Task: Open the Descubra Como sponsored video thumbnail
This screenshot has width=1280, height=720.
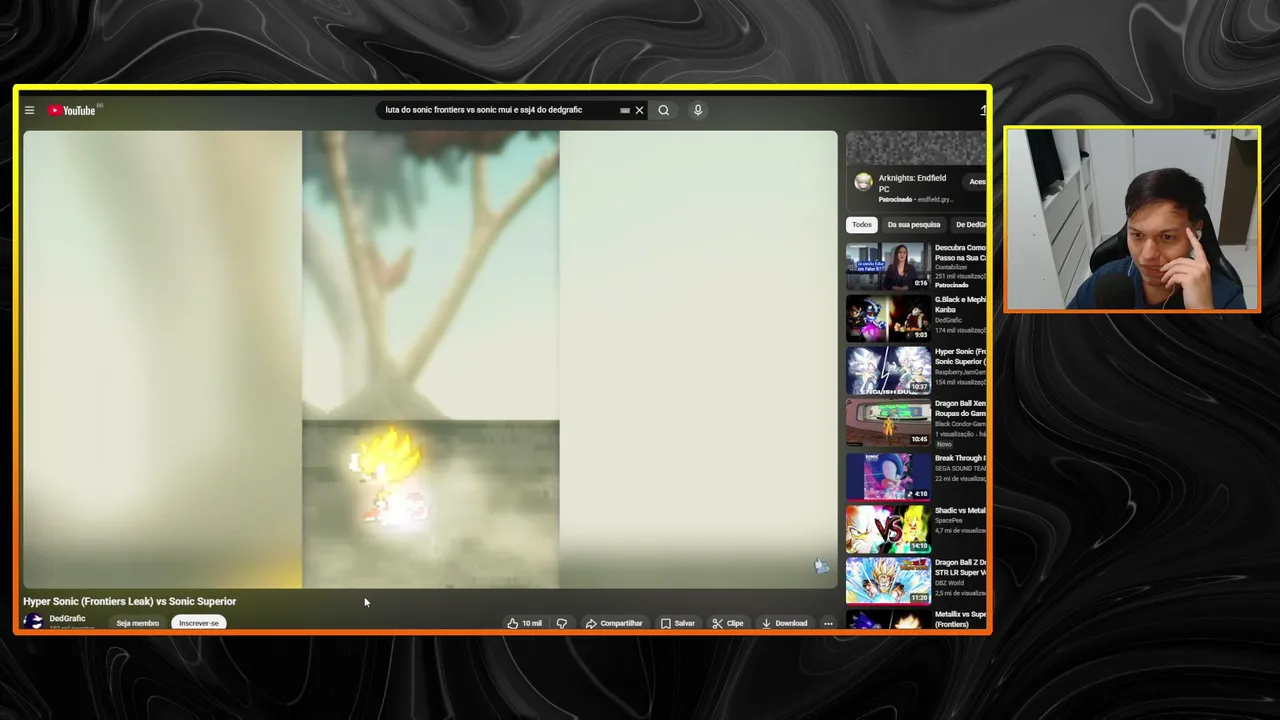Action: (x=888, y=265)
